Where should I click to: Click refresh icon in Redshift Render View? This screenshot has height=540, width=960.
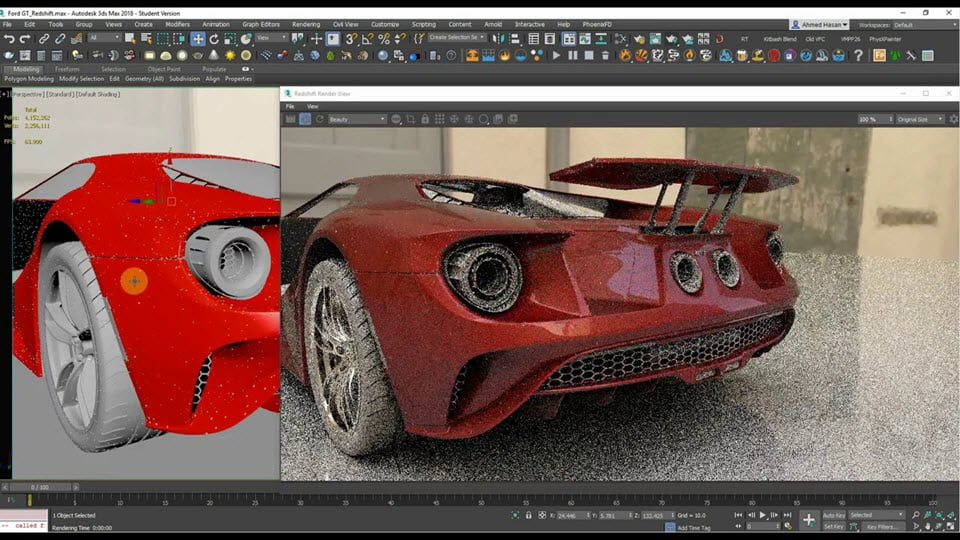320,119
